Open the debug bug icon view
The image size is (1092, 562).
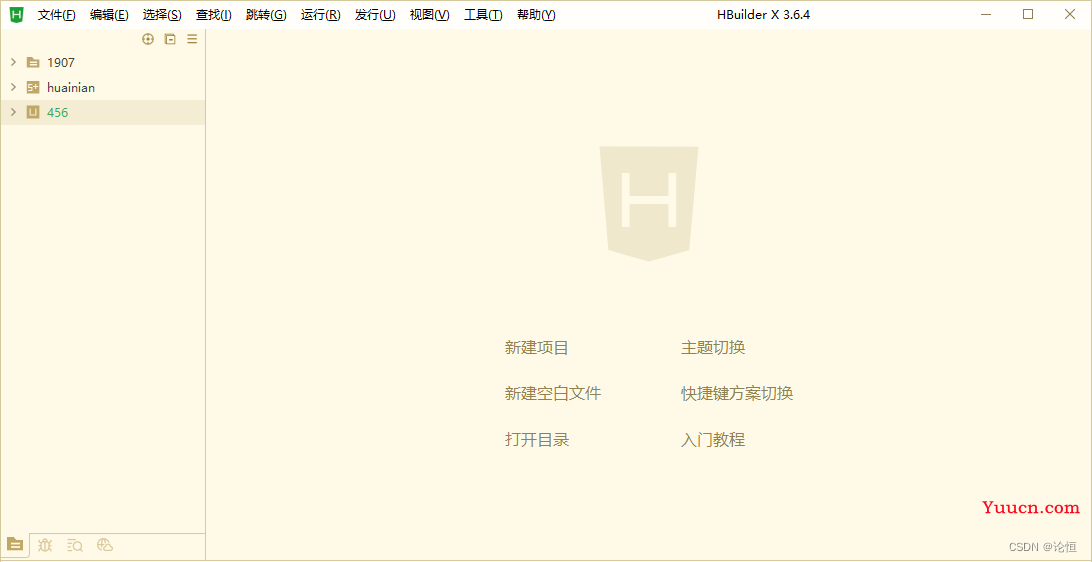click(45, 545)
